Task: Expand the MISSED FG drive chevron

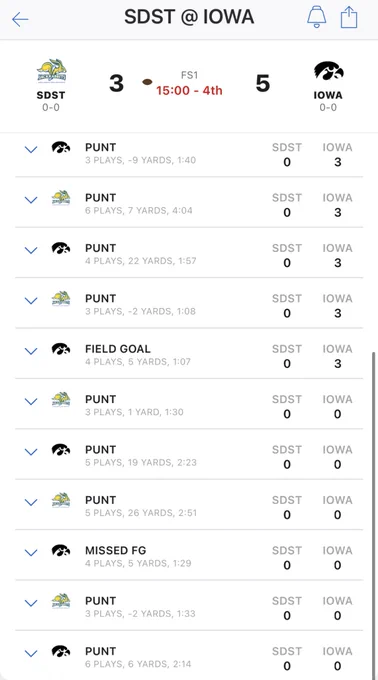Action: [x=31, y=552]
